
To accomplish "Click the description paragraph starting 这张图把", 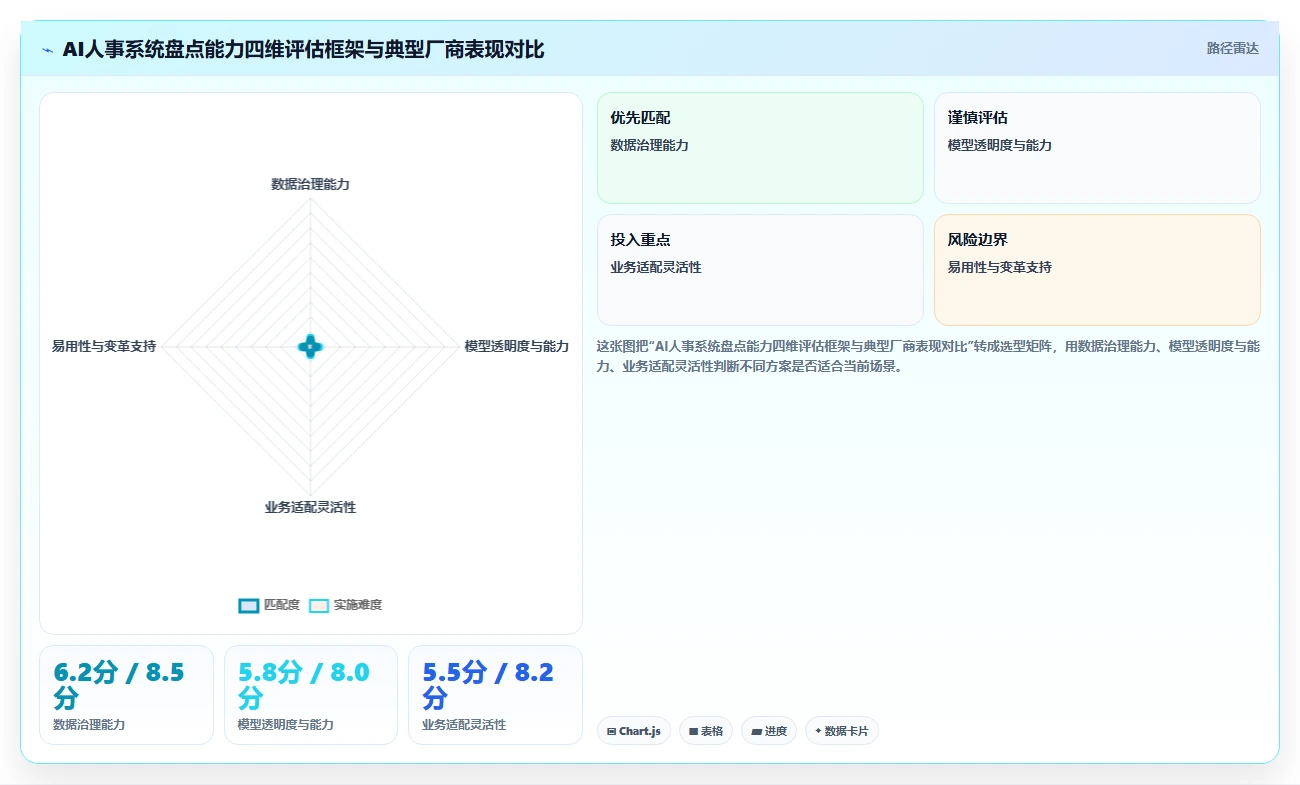I will 928,356.
